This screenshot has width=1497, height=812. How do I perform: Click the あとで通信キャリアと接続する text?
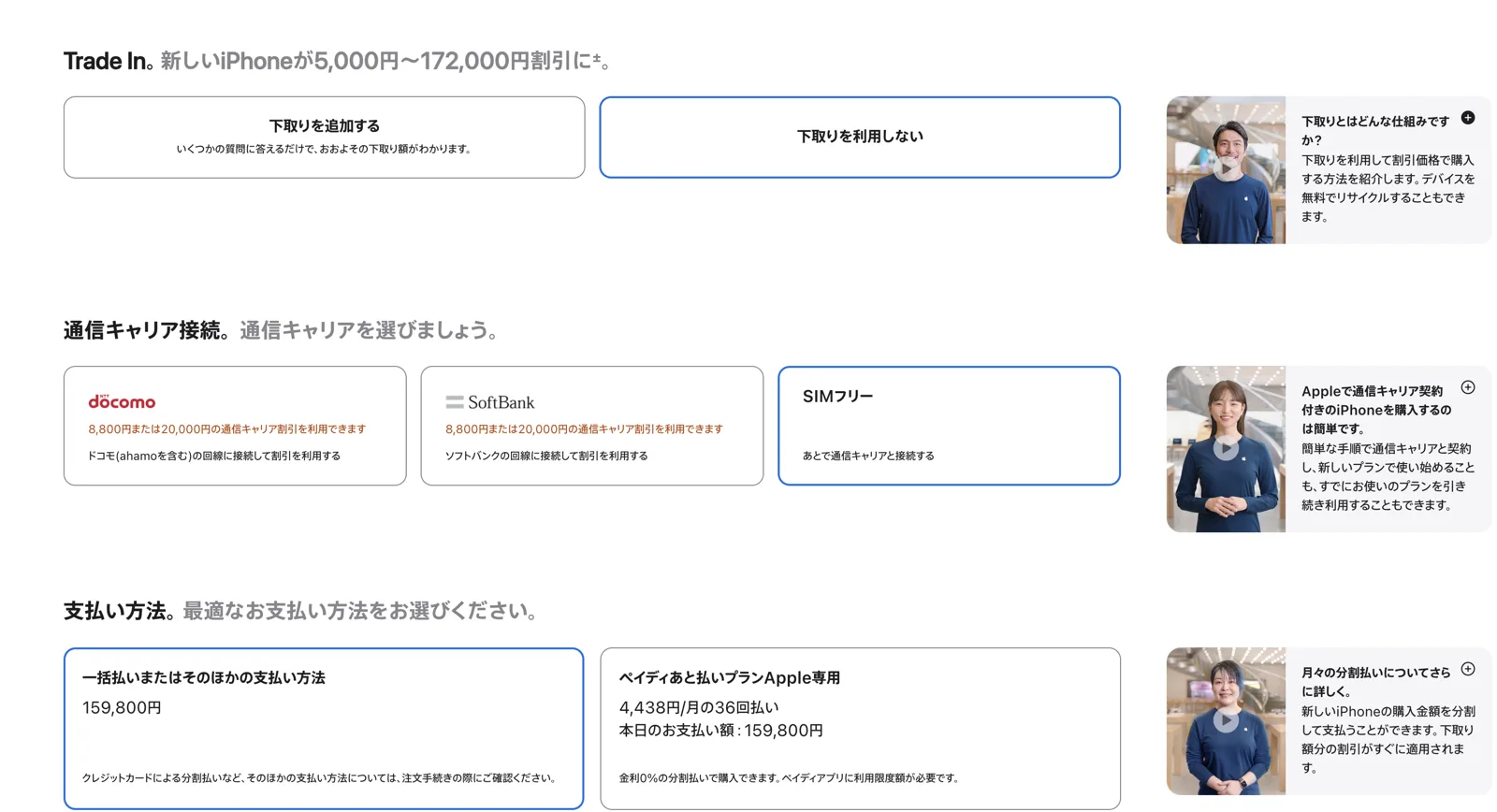click(x=868, y=456)
